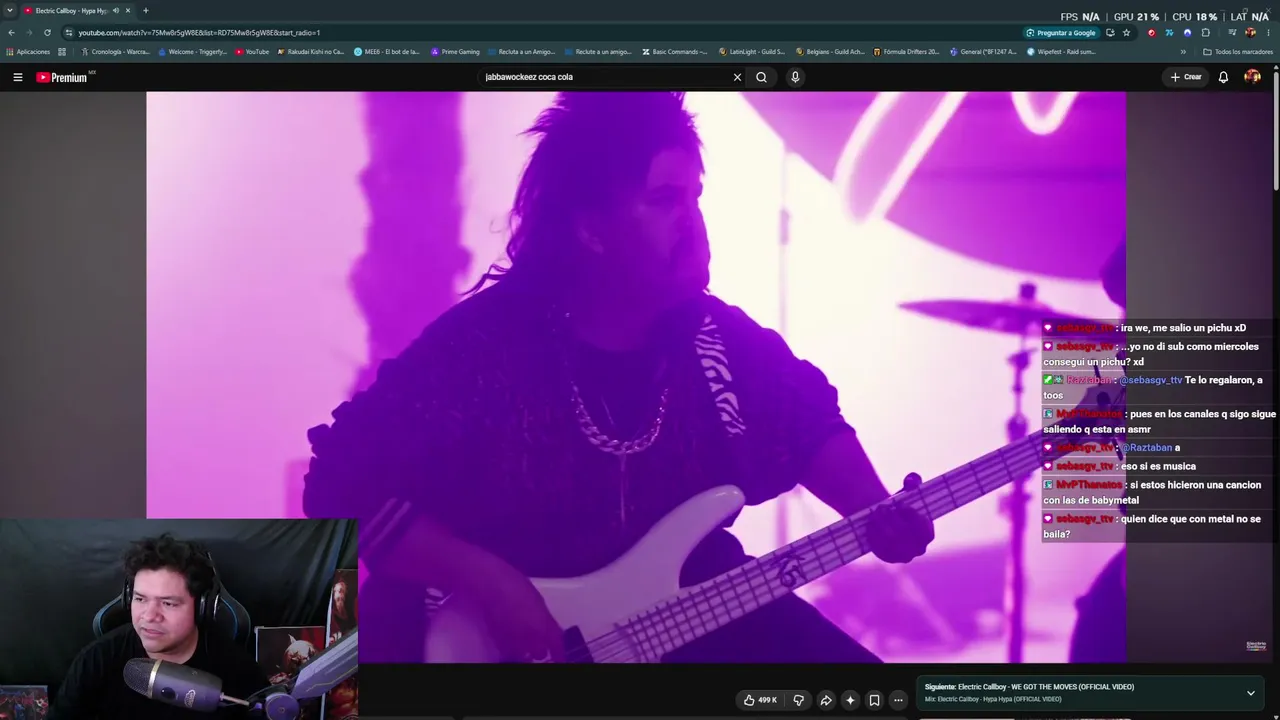This screenshot has width=1280, height=720.
Task: Click the @Raztaban mention in chat
Action: click(1146, 448)
